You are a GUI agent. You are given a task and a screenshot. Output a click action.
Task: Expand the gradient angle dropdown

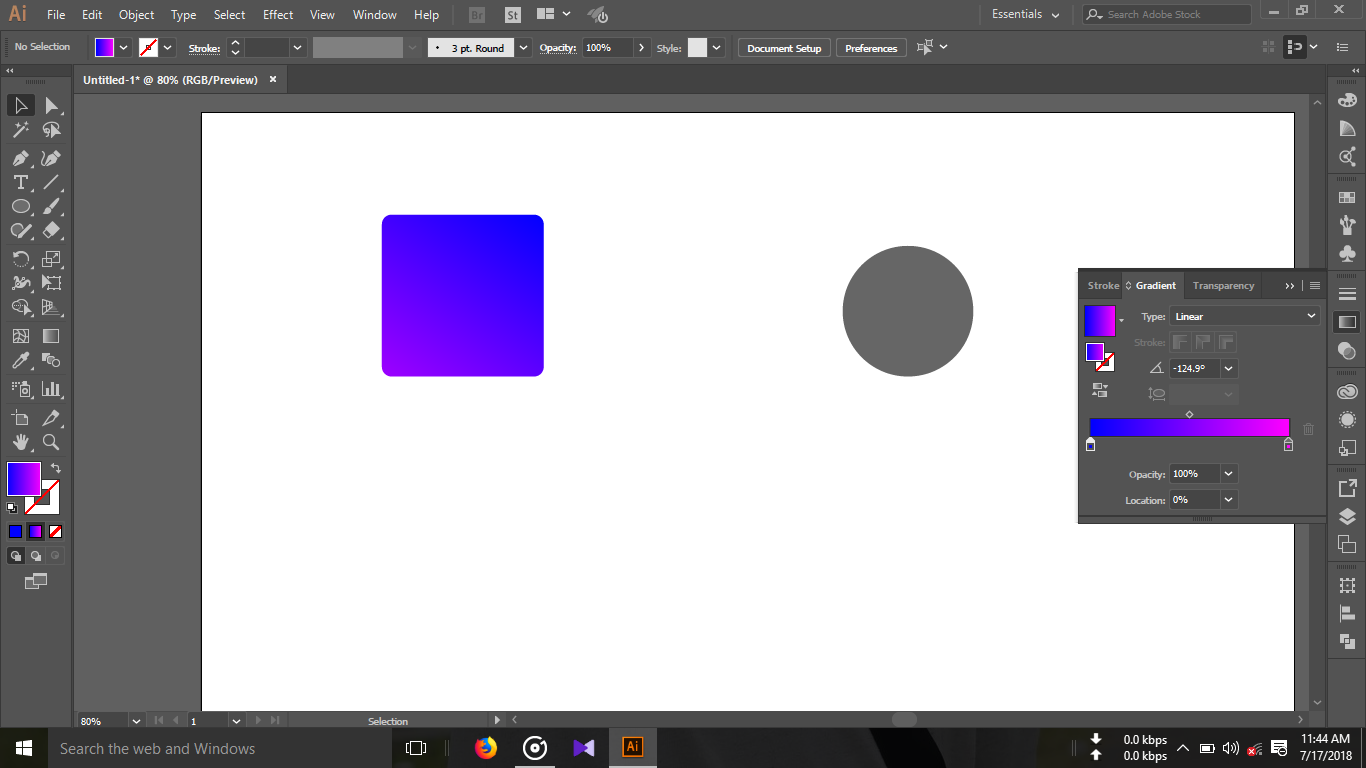[1229, 368]
